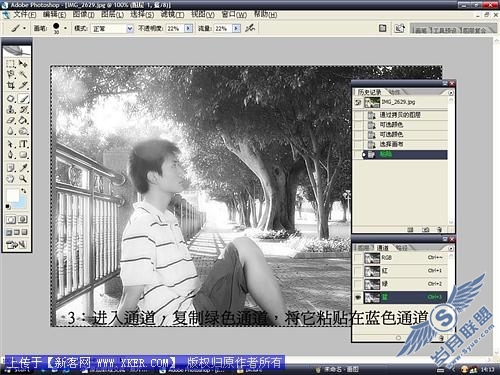Open the 不透明度 opacity slider arrow
This screenshot has width=500, height=375.
(x=188, y=28)
